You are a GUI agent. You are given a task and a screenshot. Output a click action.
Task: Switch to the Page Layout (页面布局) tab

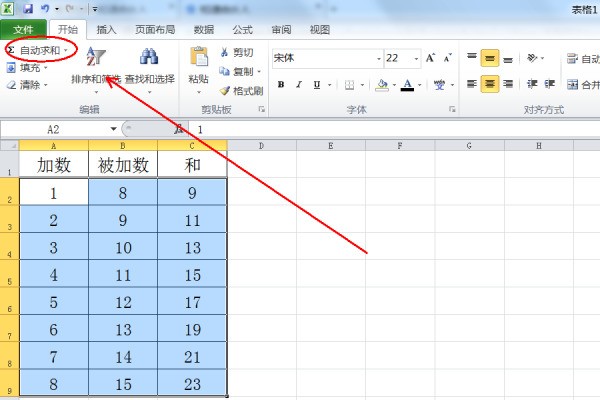155,29
